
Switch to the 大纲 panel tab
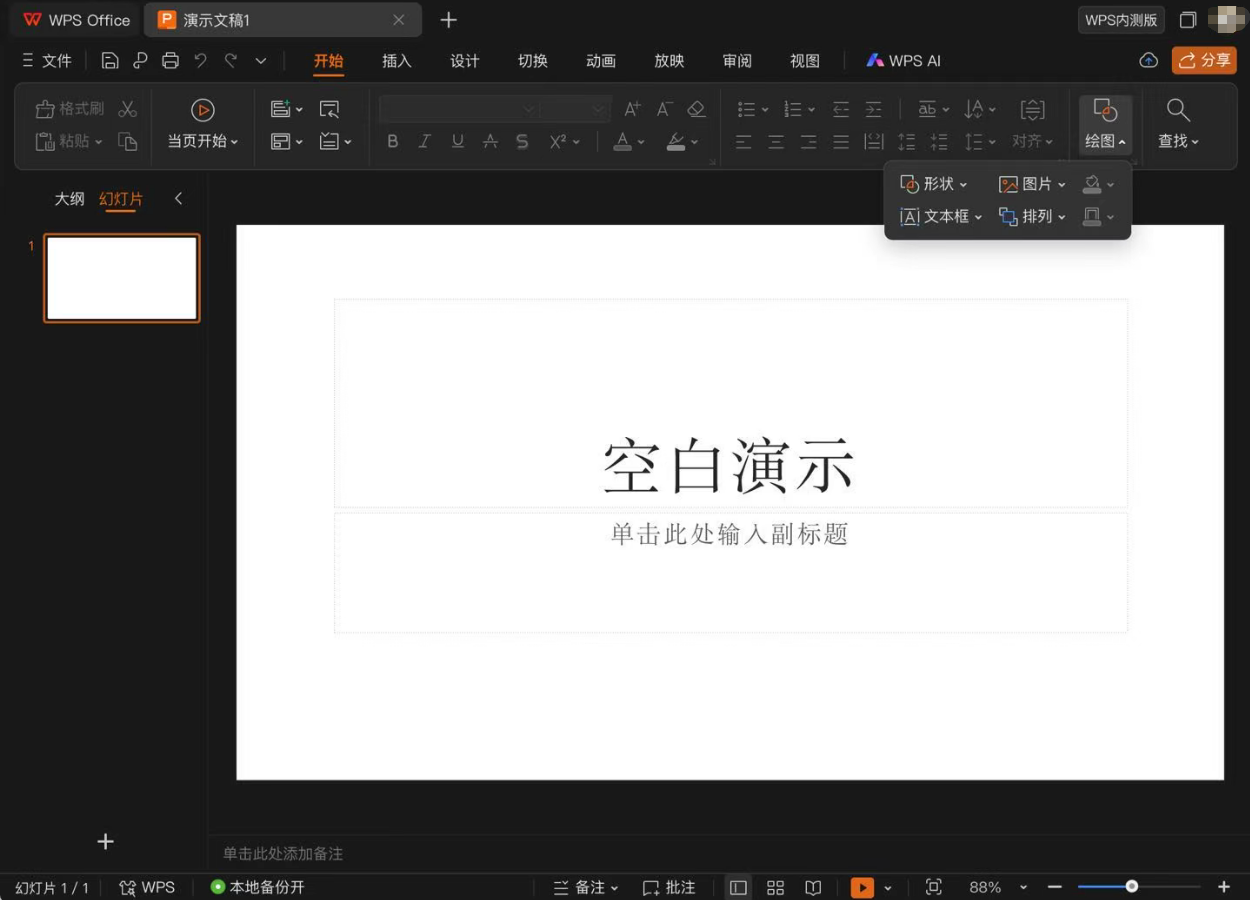(x=69, y=198)
